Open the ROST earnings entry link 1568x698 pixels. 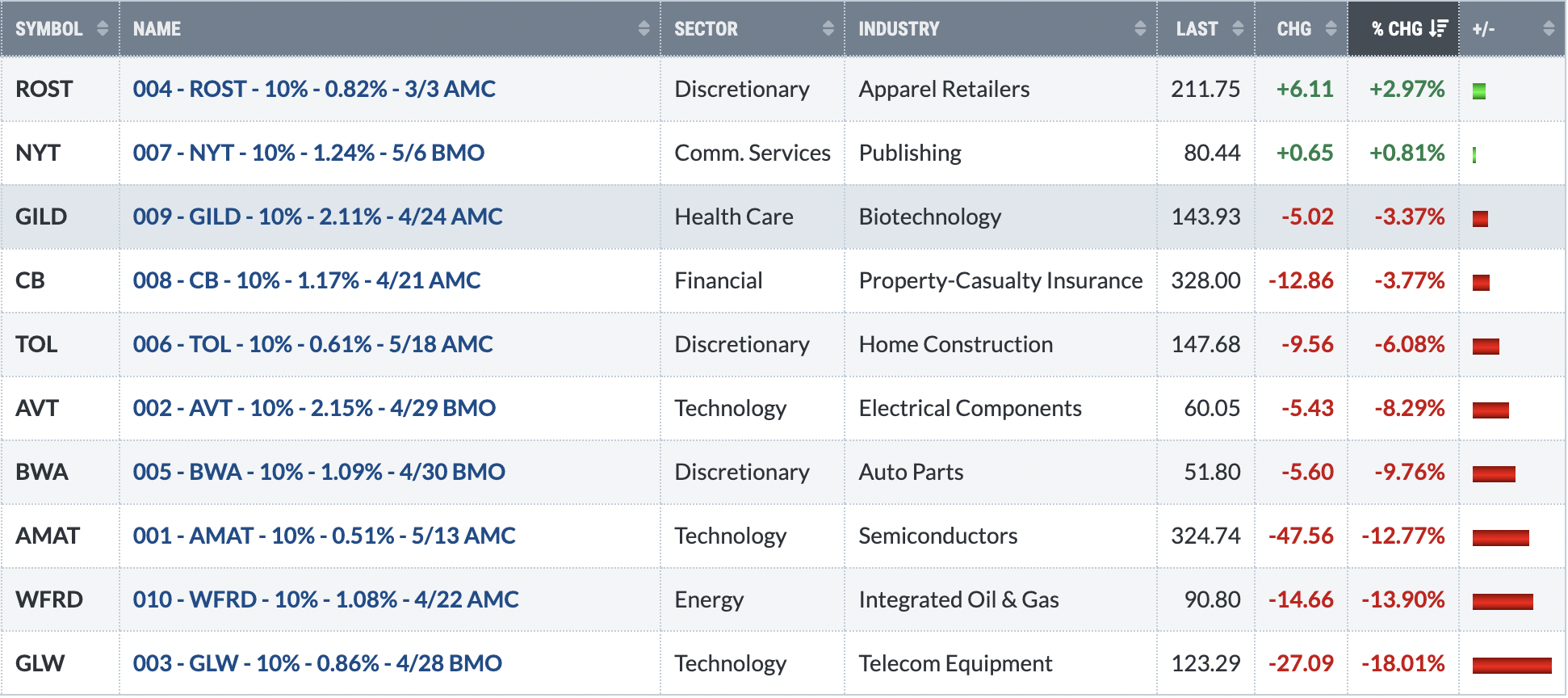click(x=314, y=89)
